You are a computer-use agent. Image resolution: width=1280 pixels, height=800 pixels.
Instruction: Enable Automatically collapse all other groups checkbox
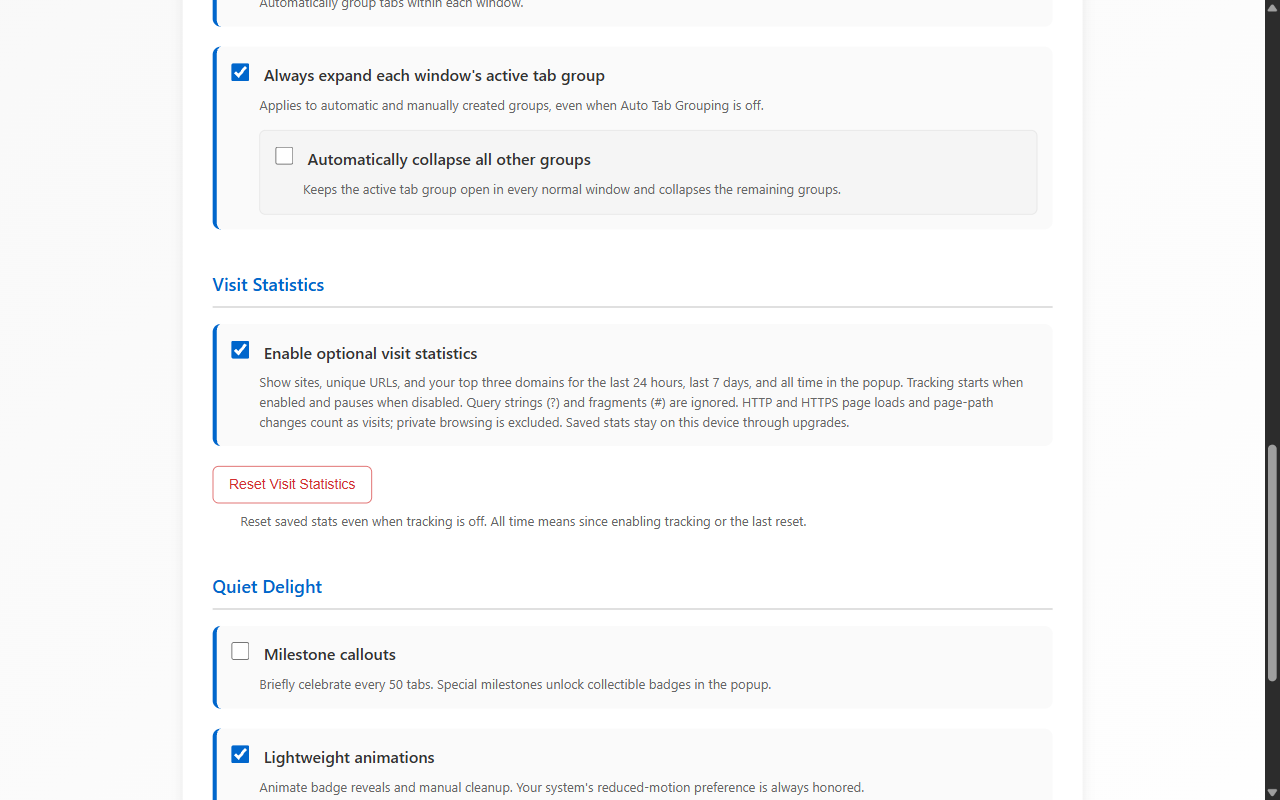(x=284, y=156)
